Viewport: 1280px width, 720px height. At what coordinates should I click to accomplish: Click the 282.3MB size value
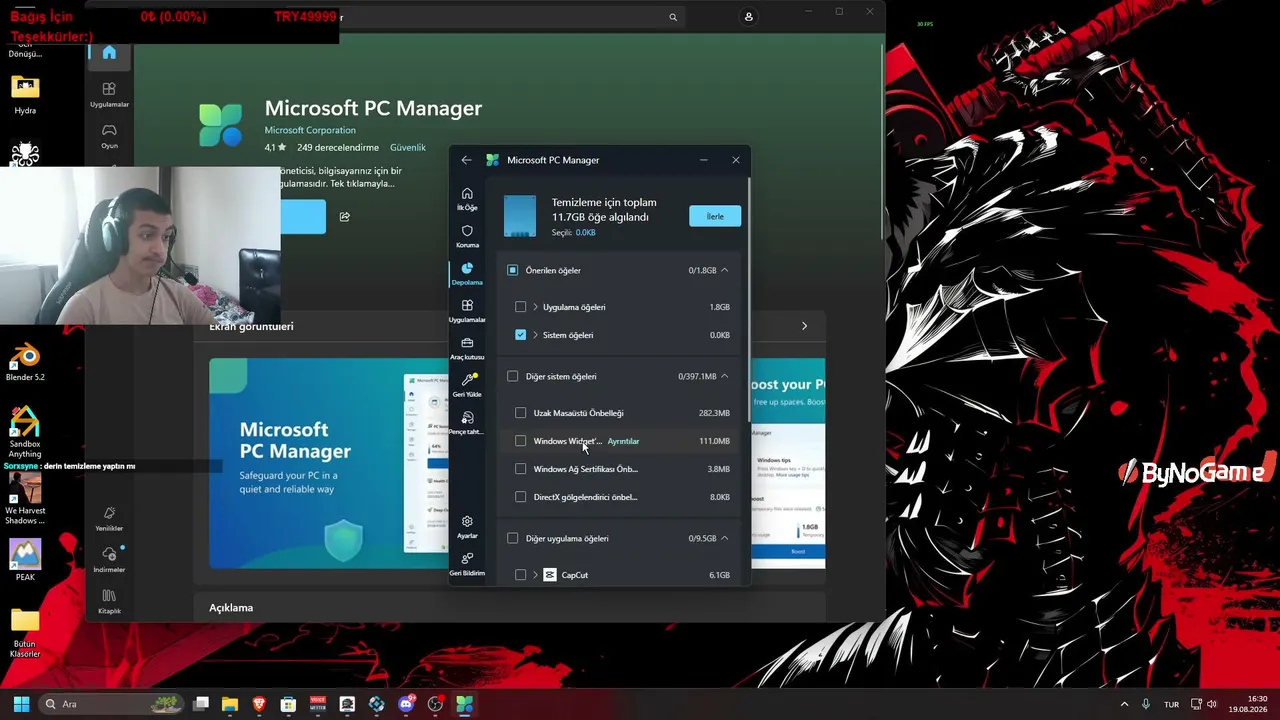[x=714, y=413]
